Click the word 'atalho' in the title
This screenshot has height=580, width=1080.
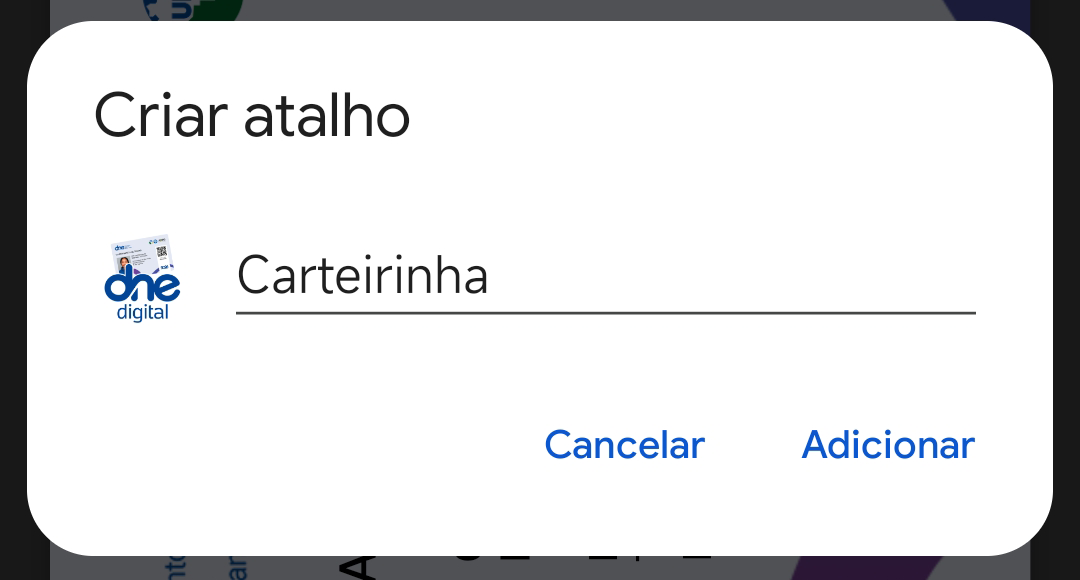pos(328,116)
